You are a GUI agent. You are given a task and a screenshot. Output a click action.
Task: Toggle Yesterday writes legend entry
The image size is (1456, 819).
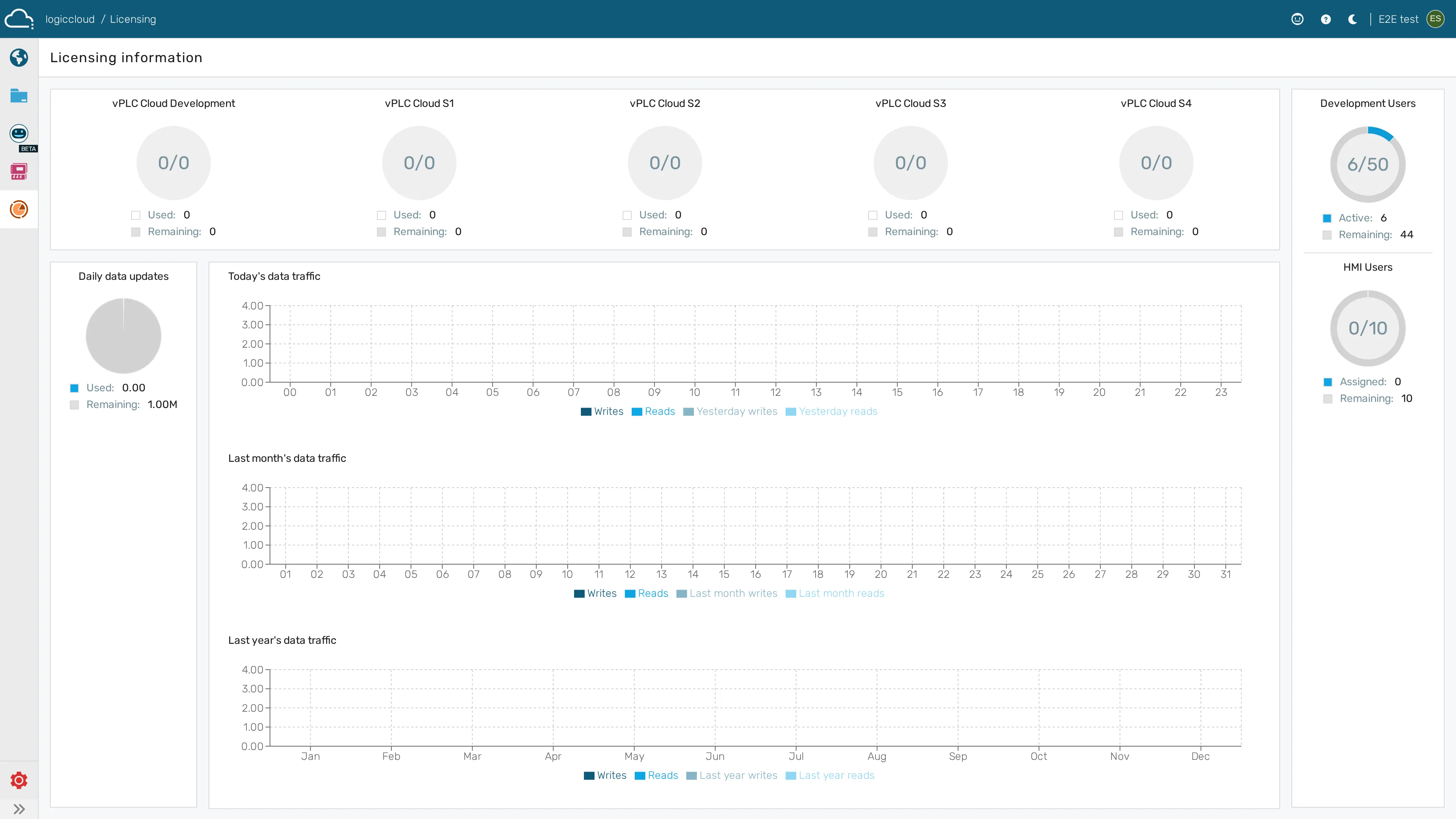point(730,411)
